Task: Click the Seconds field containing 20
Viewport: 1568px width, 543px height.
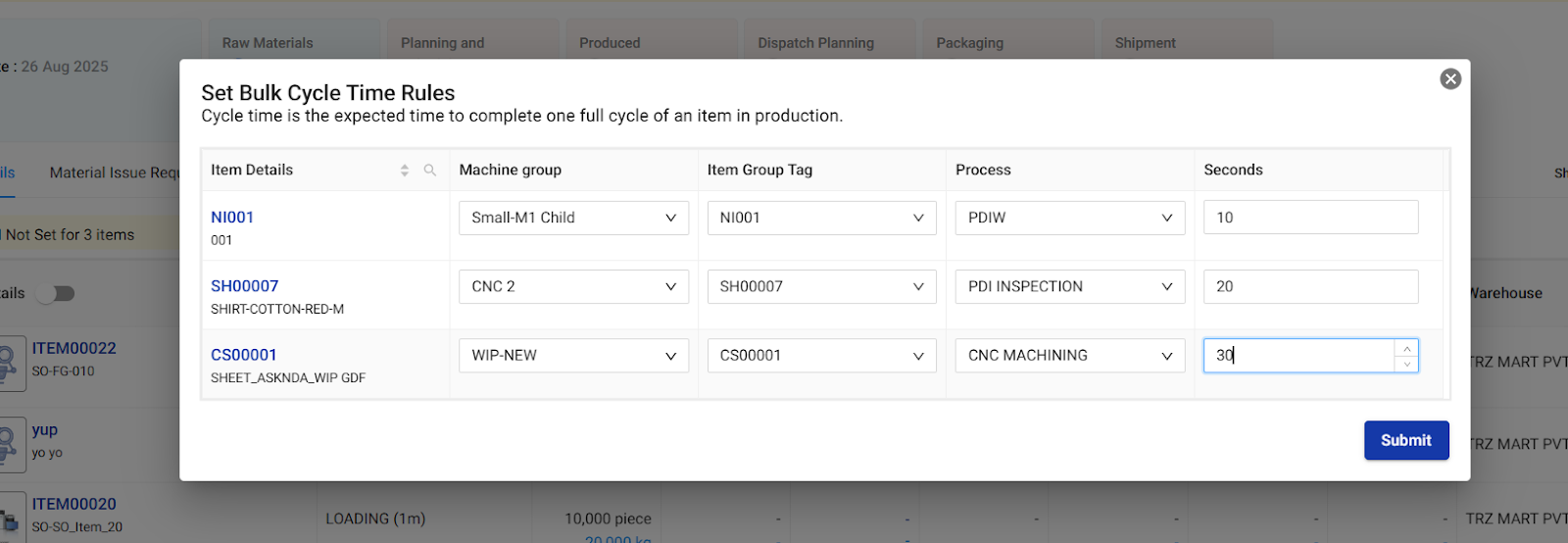Action: point(1310,286)
